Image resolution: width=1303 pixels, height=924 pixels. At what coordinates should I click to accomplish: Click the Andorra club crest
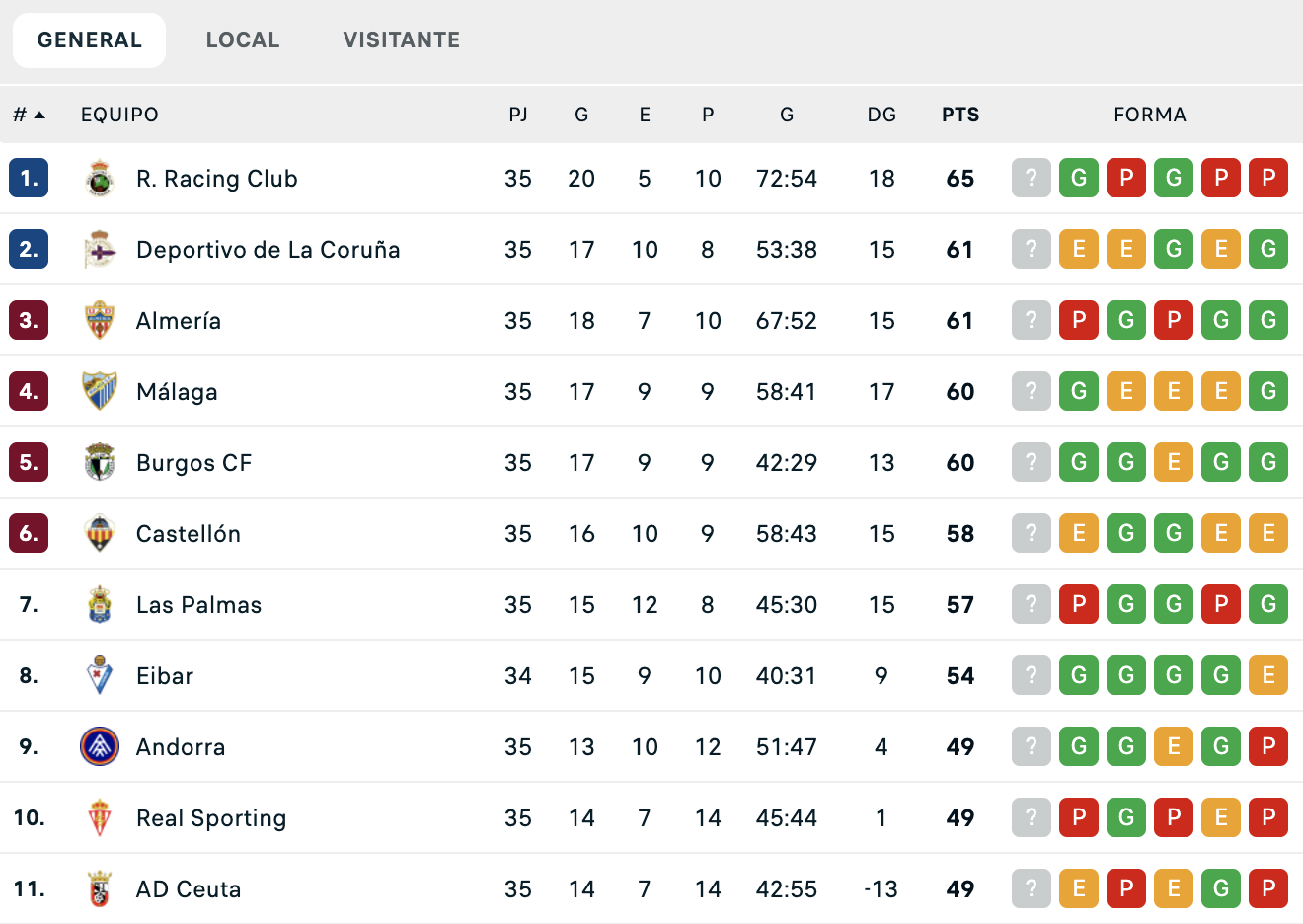(100, 746)
